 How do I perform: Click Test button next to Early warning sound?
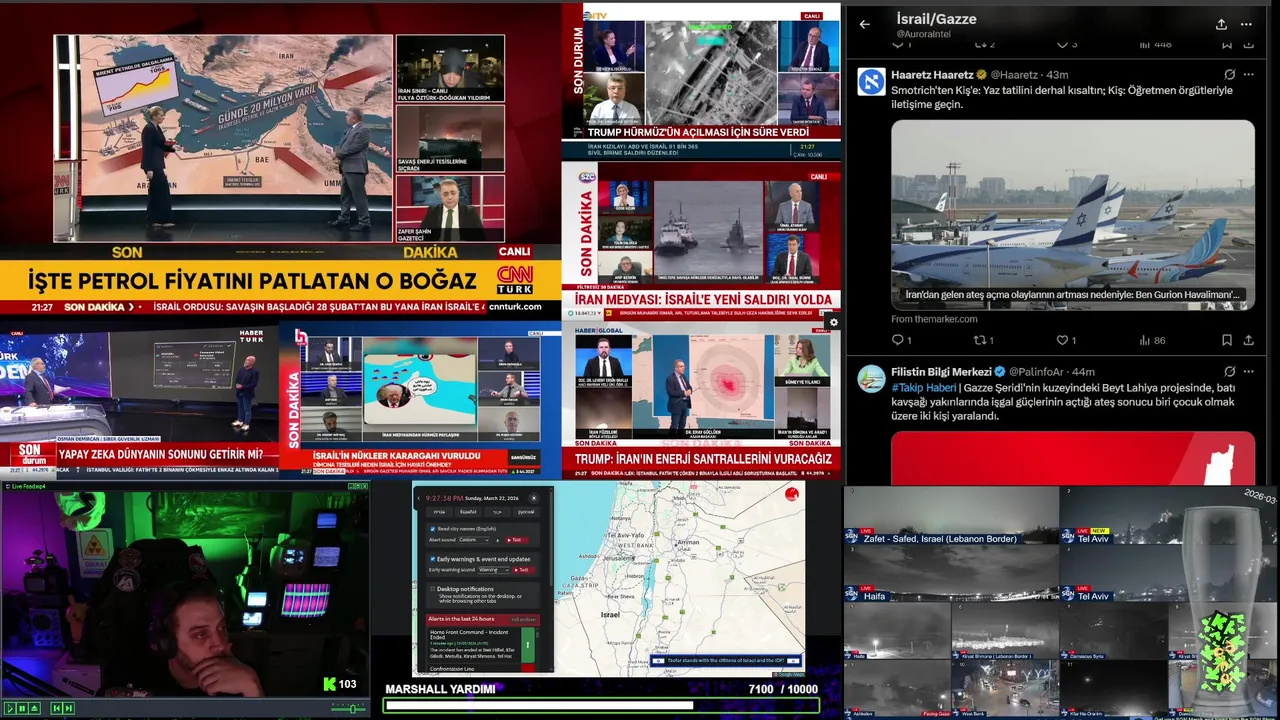(524, 570)
